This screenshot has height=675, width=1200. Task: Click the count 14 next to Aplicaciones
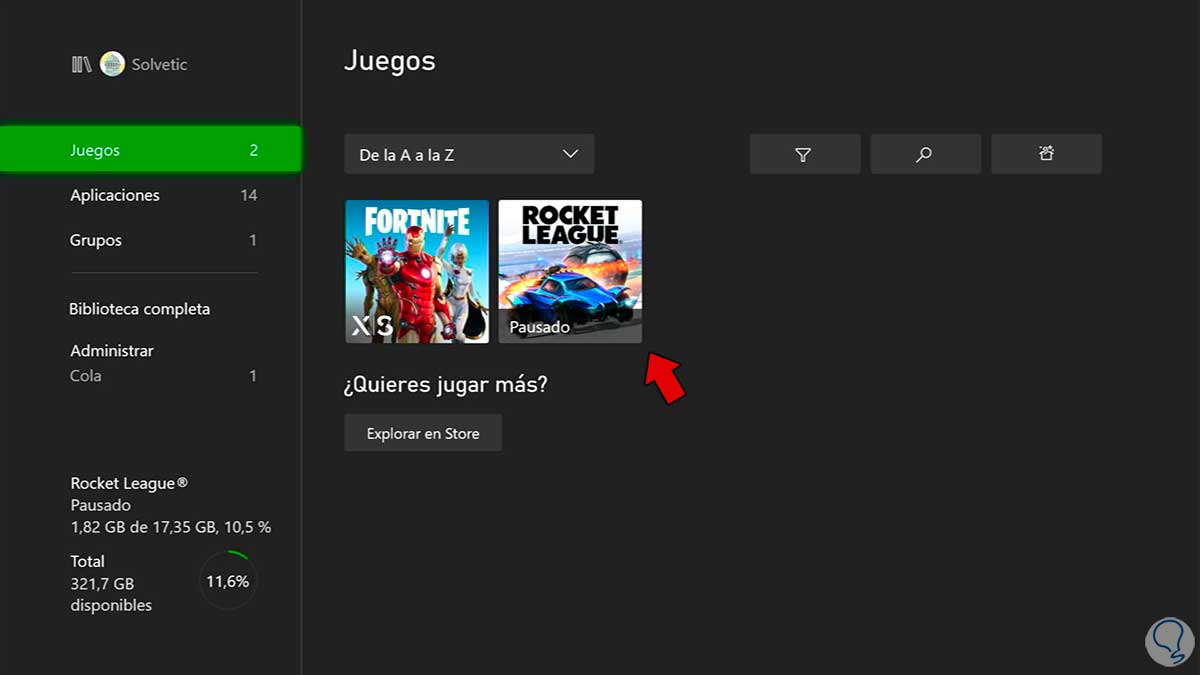pos(249,195)
